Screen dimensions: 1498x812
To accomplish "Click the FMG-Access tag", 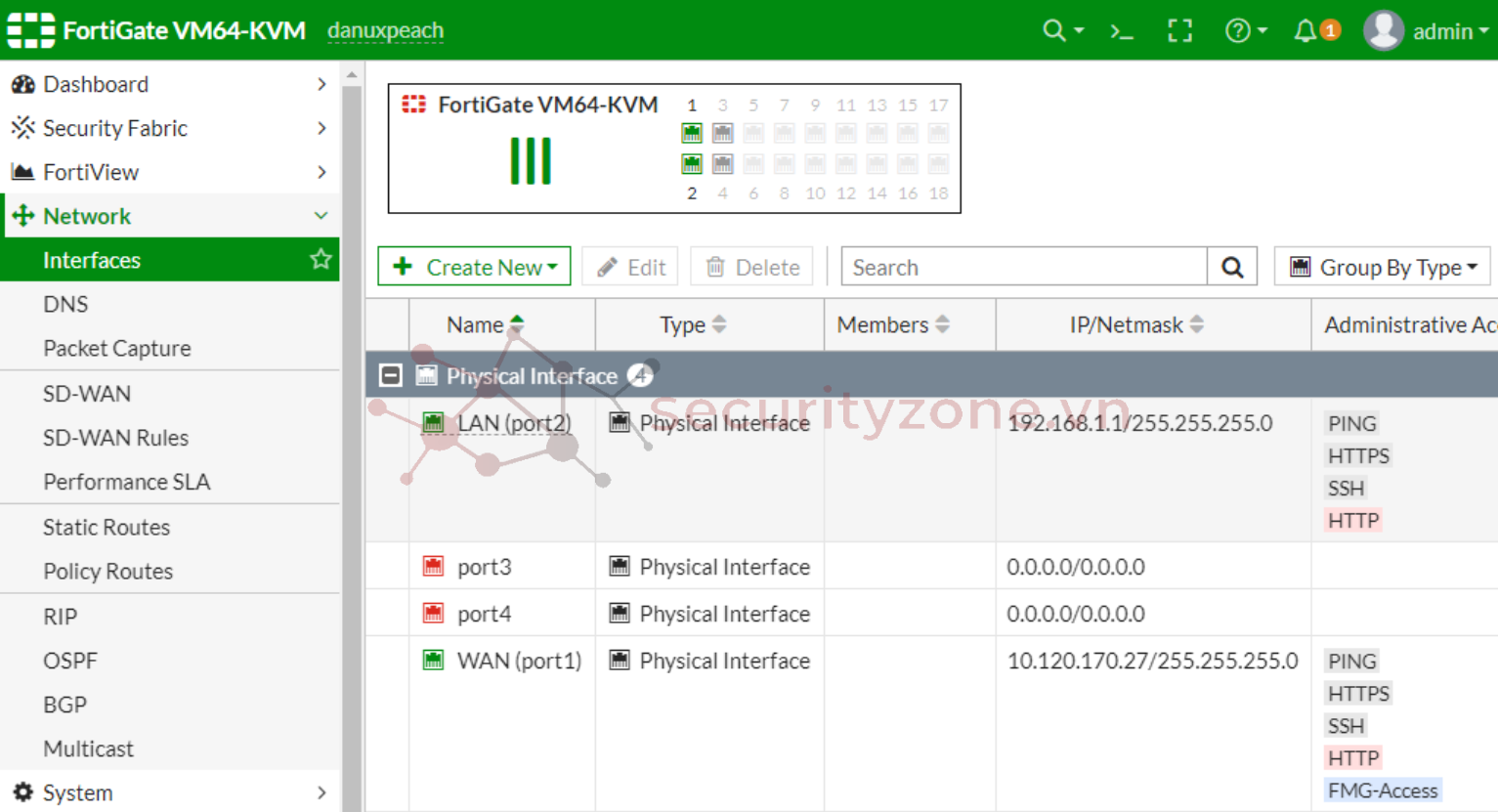I will point(1383,791).
